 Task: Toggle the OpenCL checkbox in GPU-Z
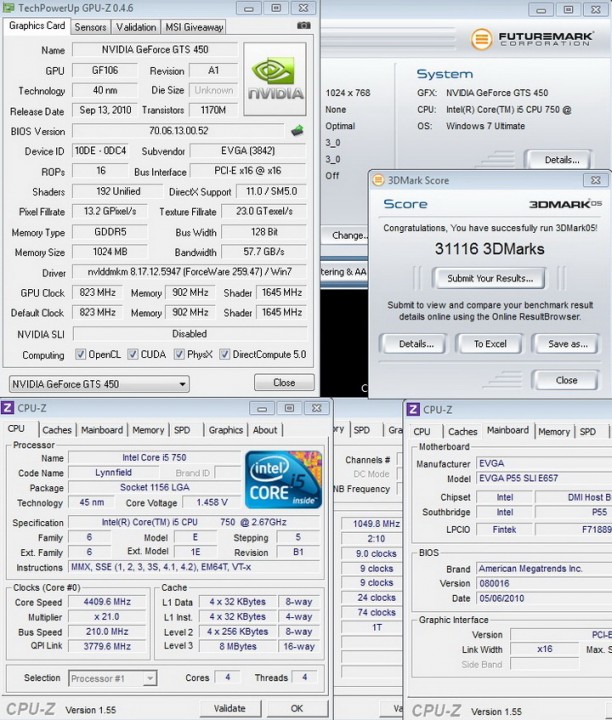point(80,354)
